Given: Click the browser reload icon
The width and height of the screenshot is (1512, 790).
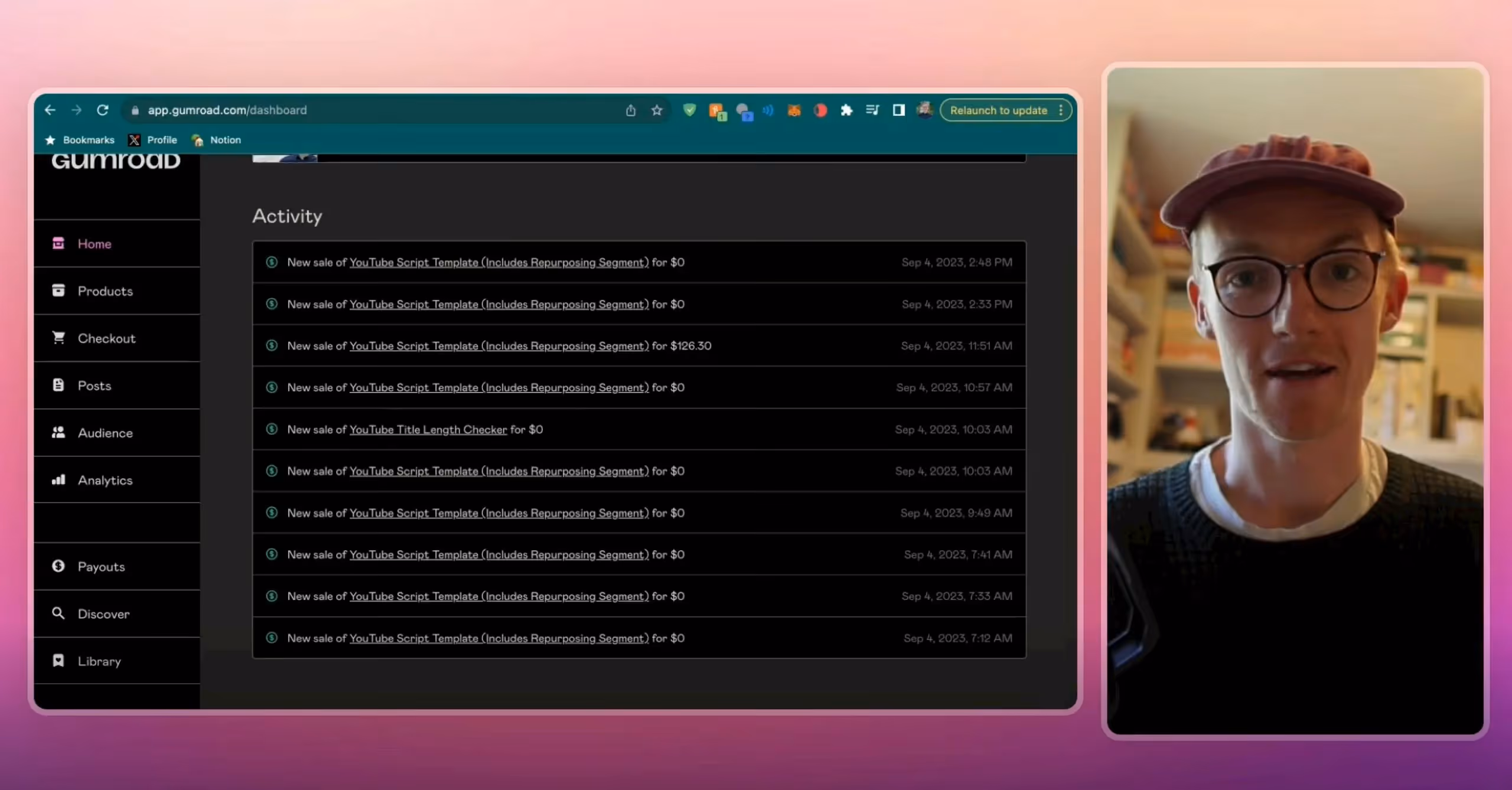Looking at the screenshot, I should click(x=103, y=110).
